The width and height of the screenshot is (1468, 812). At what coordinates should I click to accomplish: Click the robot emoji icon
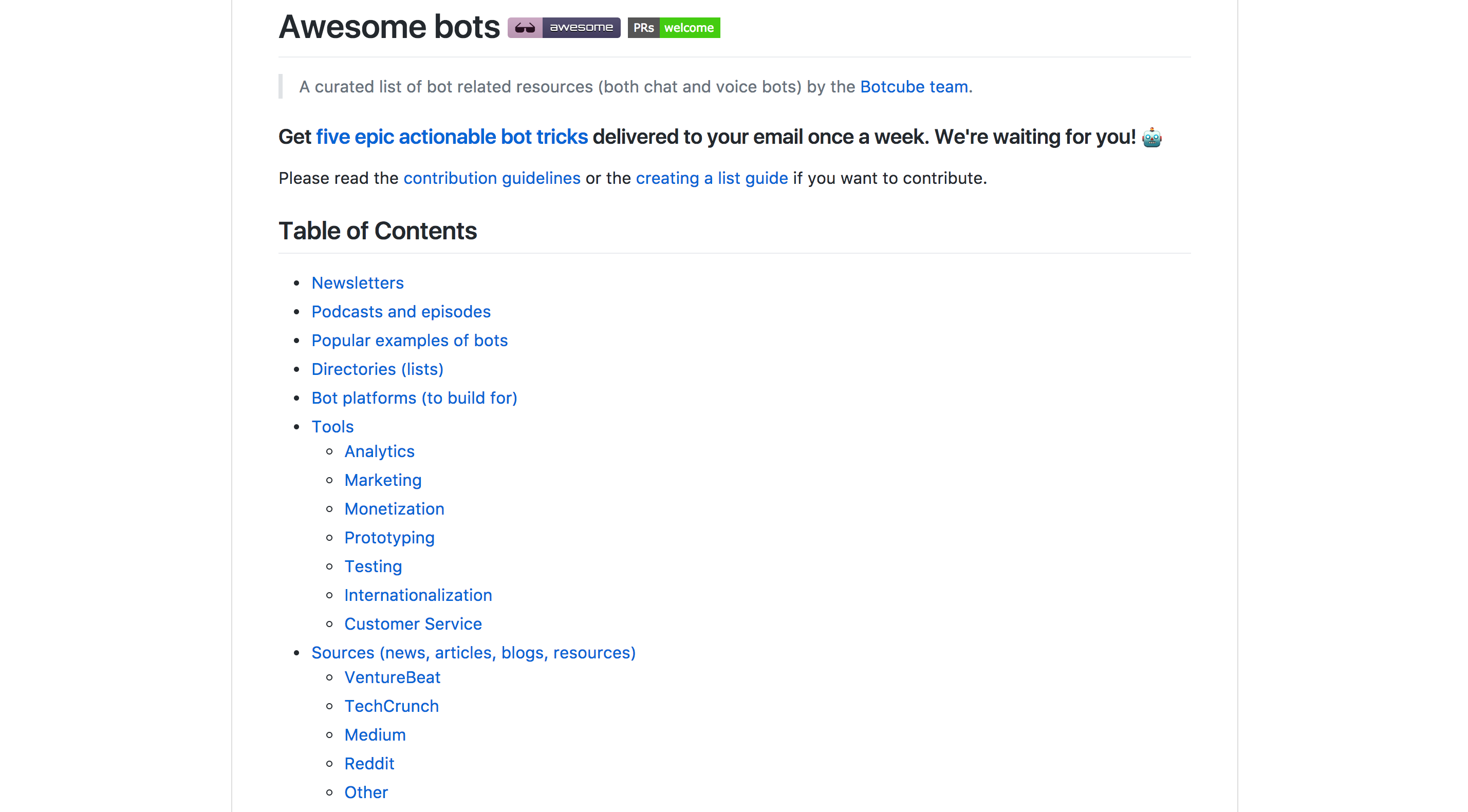1151,137
